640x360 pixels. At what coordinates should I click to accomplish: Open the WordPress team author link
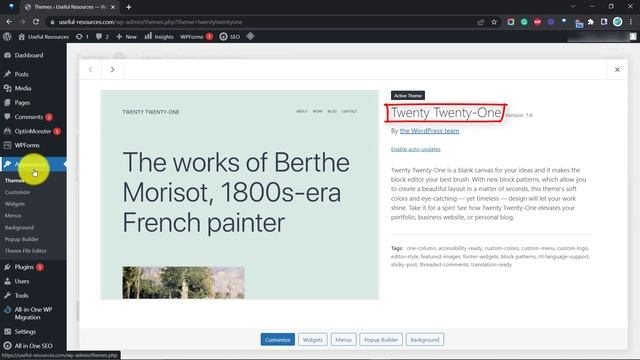[x=429, y=131]
